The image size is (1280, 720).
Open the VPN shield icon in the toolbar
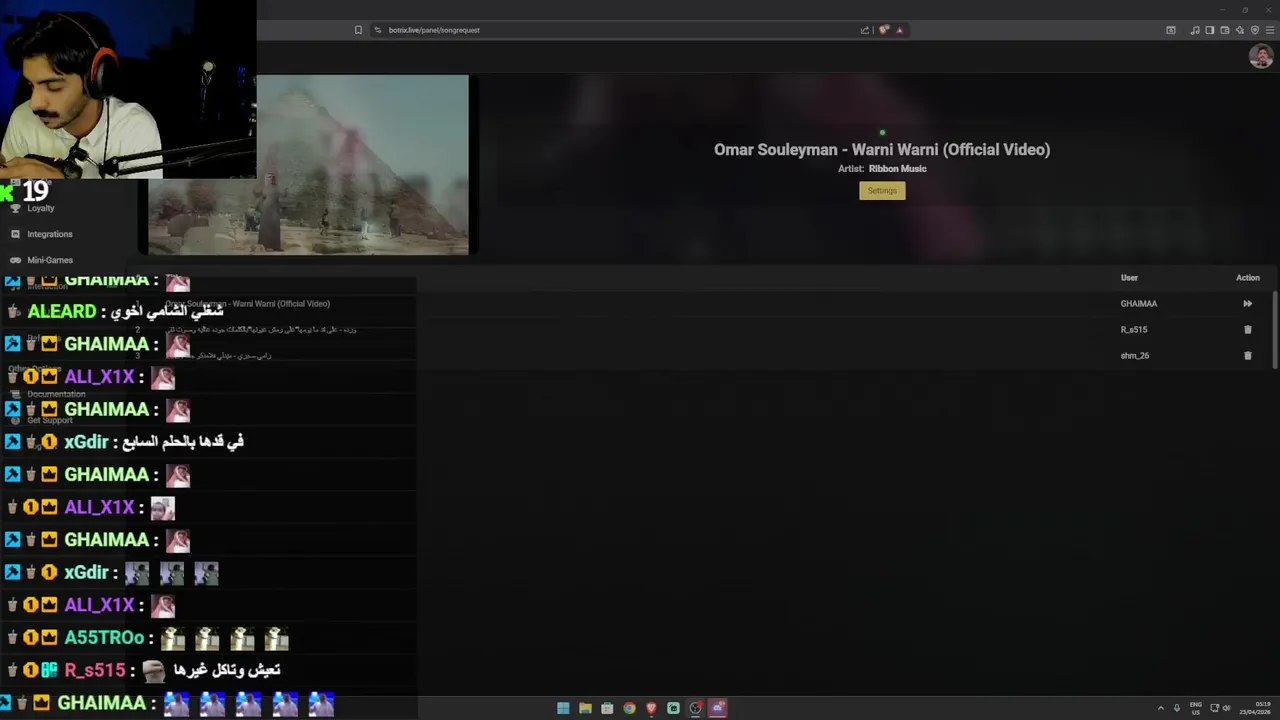pyautogui.click(x=1255, y=30)
